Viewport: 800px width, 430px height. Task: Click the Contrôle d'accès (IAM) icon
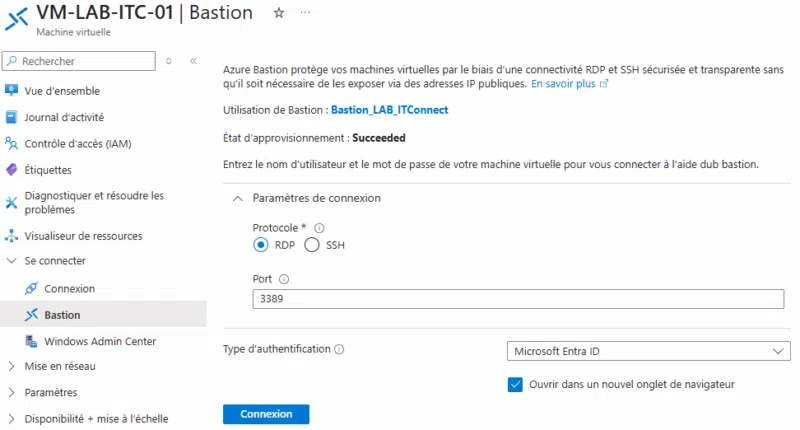pos(12,143)
